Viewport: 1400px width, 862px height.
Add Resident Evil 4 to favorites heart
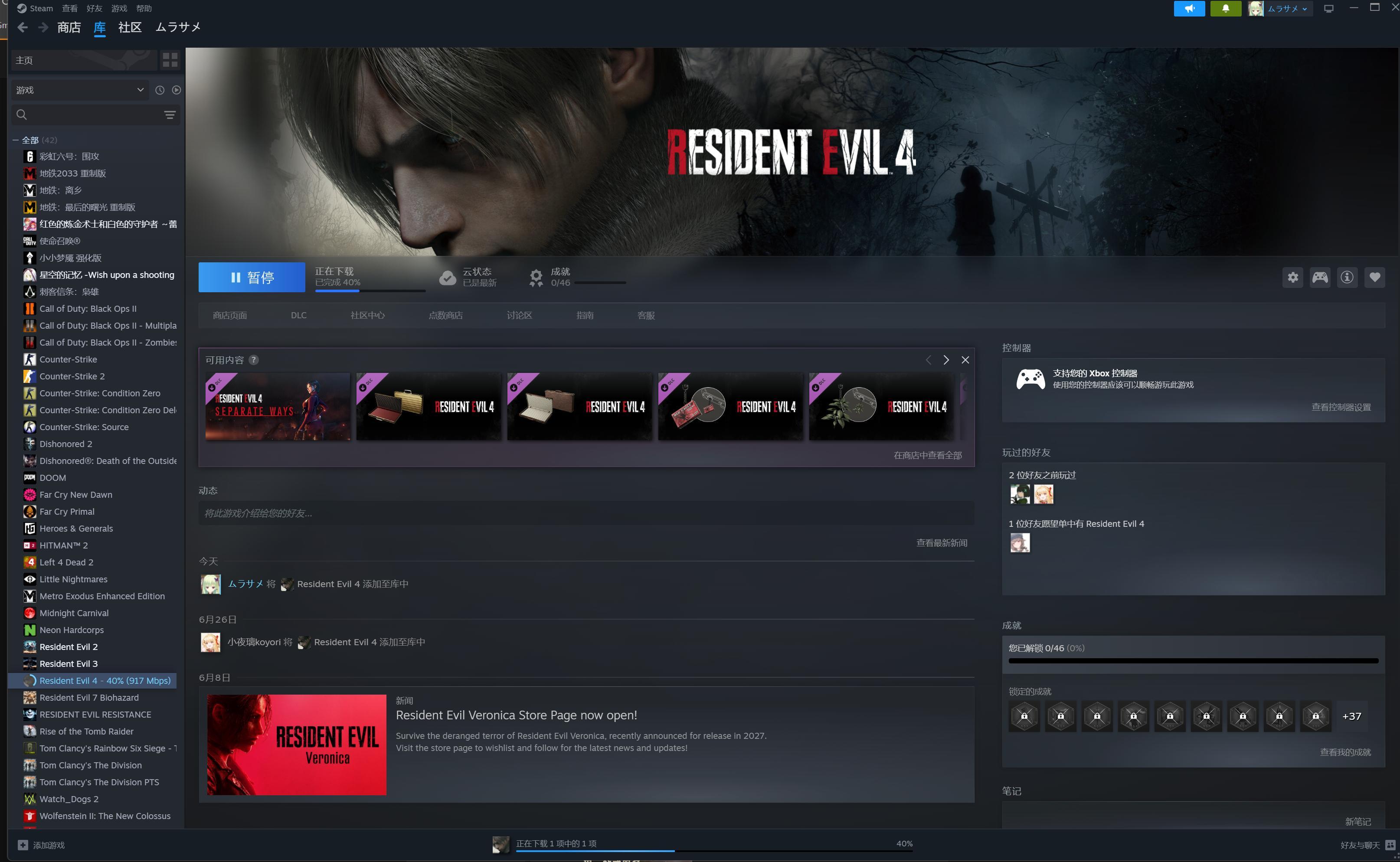tap(1375, 278)
